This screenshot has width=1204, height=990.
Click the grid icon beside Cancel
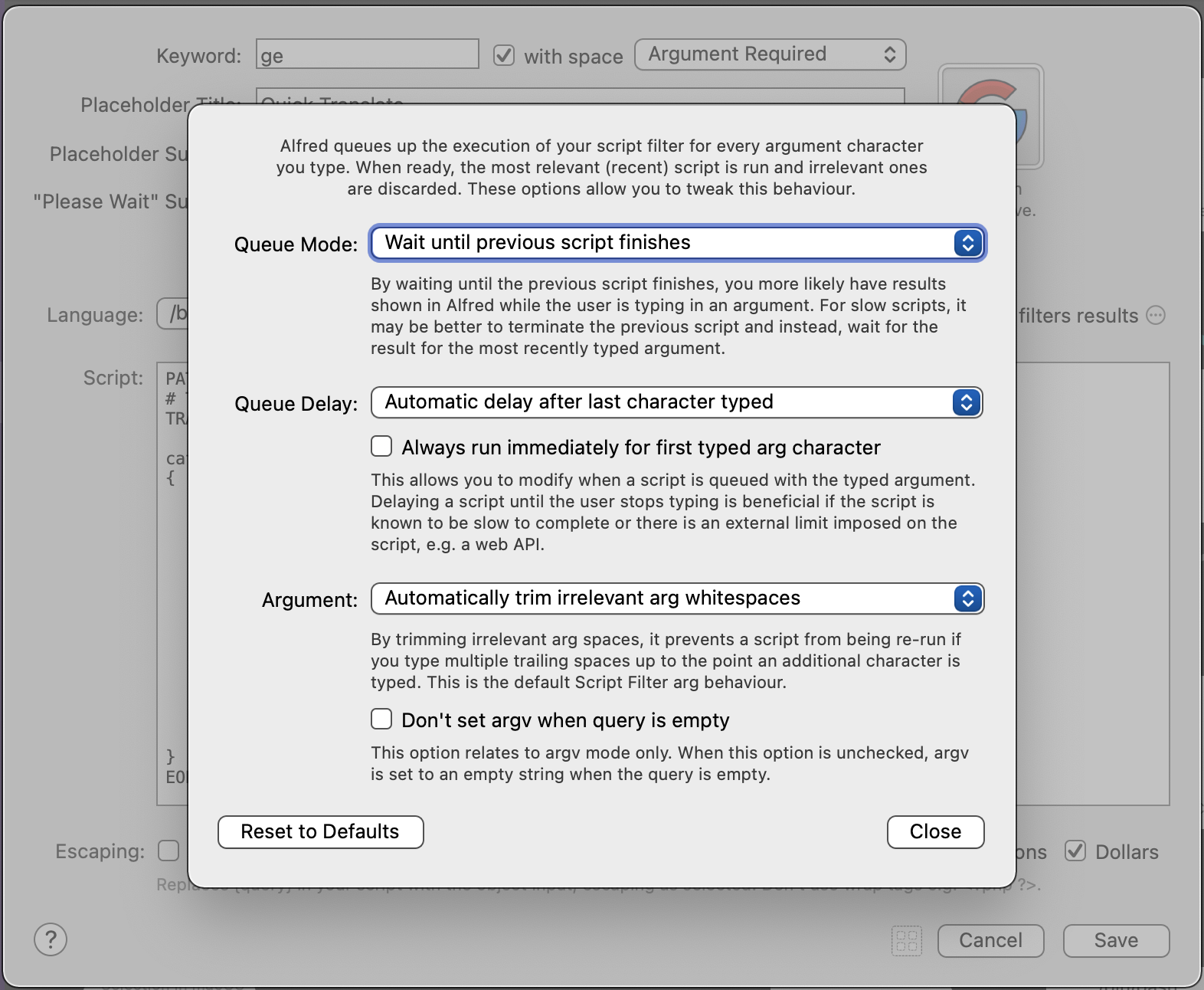pyautogui.click(x=907, y=941)
